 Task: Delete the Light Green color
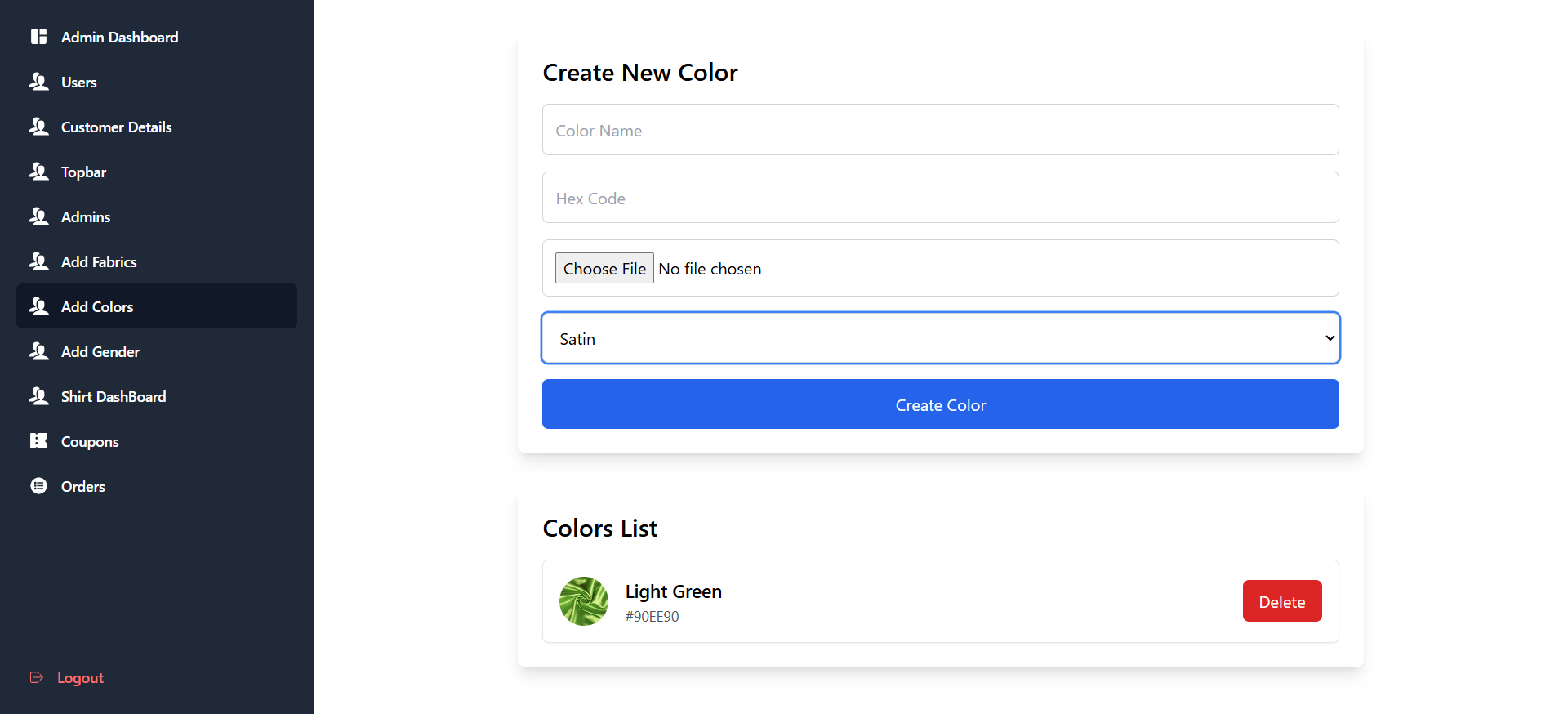1281,601
